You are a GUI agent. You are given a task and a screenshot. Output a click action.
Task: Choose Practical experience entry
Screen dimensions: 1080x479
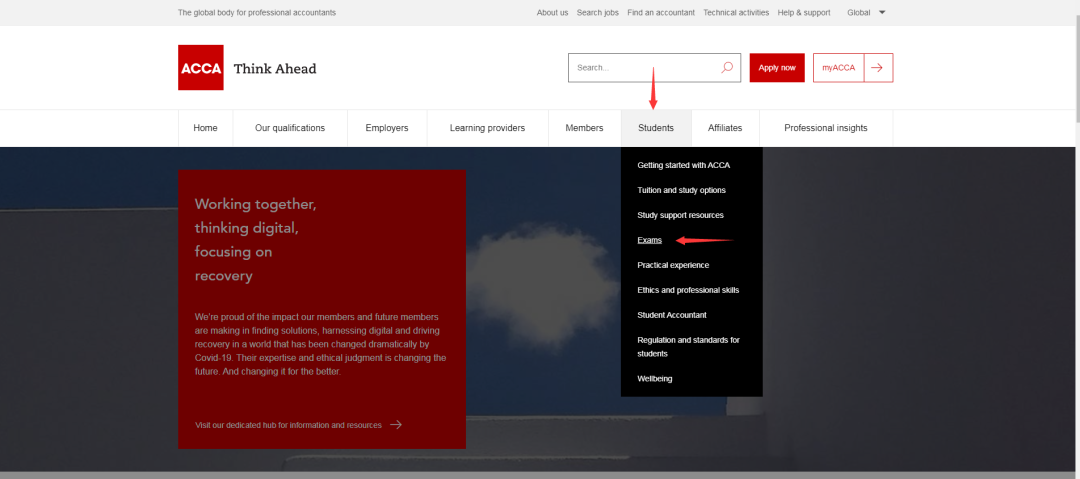pyautogui.click(x=673, y=265)
